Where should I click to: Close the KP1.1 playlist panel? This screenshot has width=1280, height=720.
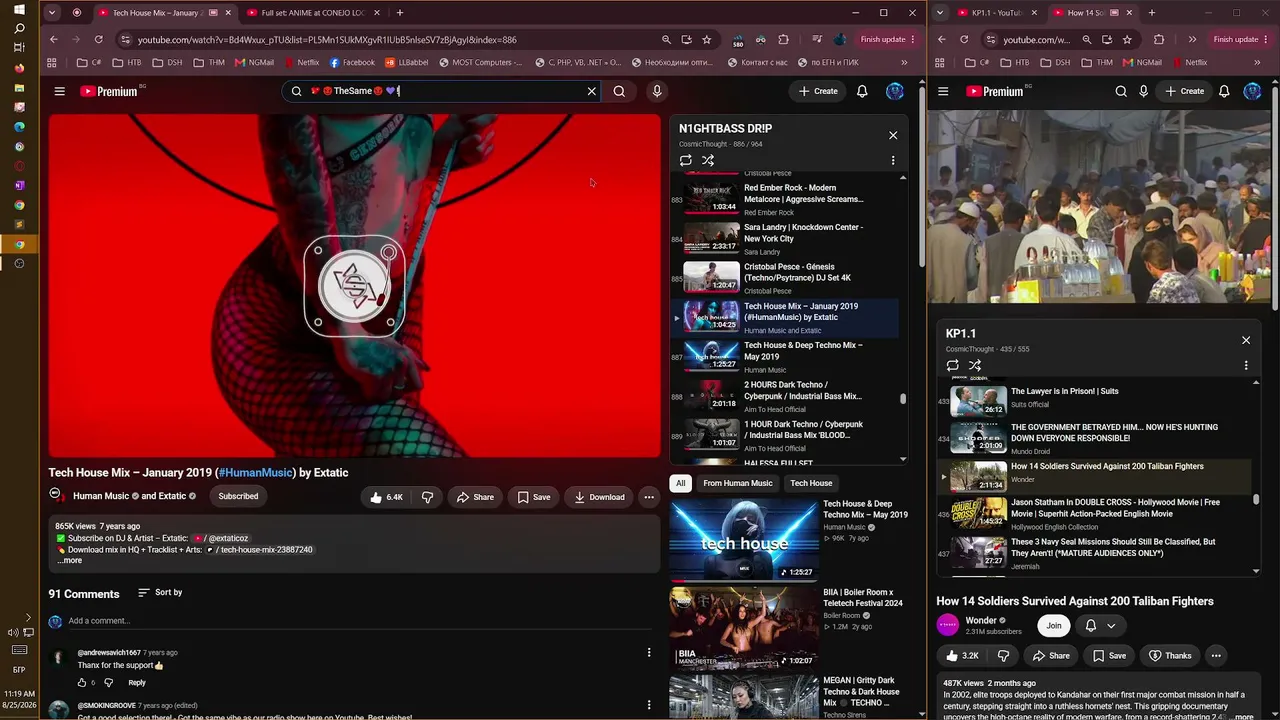(x=1246, y=340)
